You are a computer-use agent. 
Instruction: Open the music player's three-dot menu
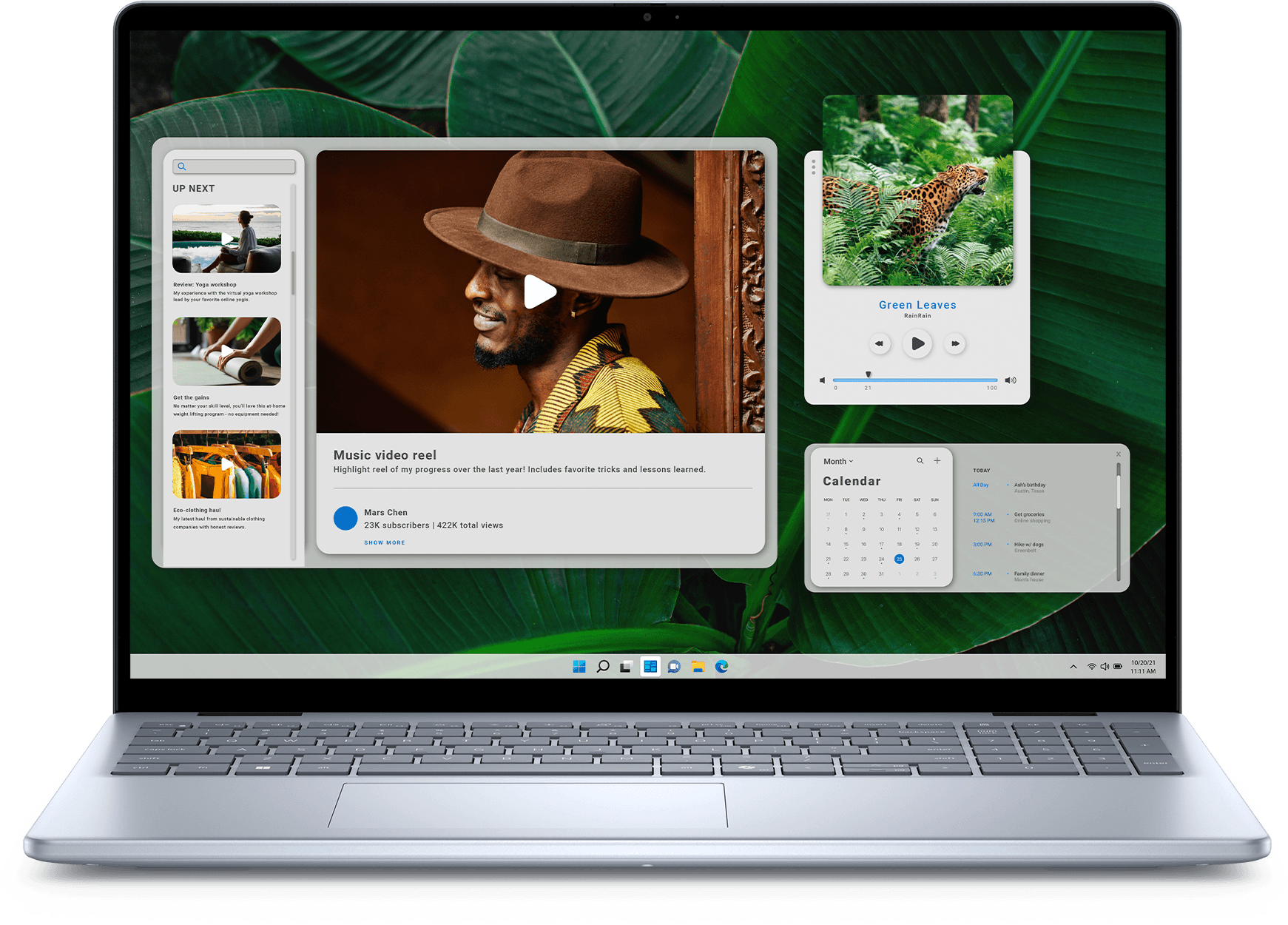click(814, 167)
